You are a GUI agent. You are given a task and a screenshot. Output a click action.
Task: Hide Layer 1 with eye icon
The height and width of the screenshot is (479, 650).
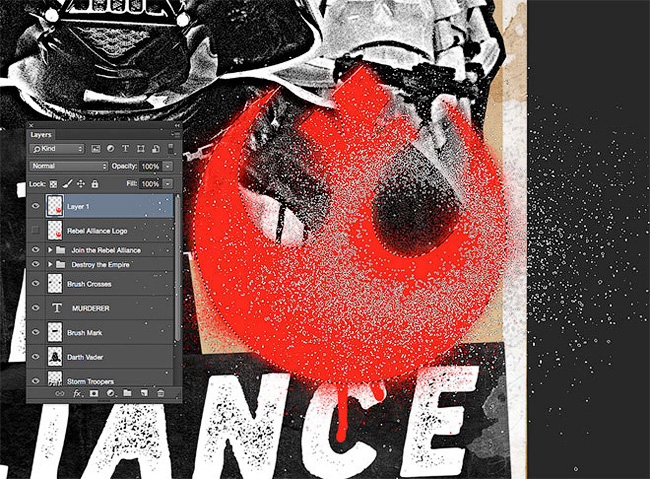(36, 206)
